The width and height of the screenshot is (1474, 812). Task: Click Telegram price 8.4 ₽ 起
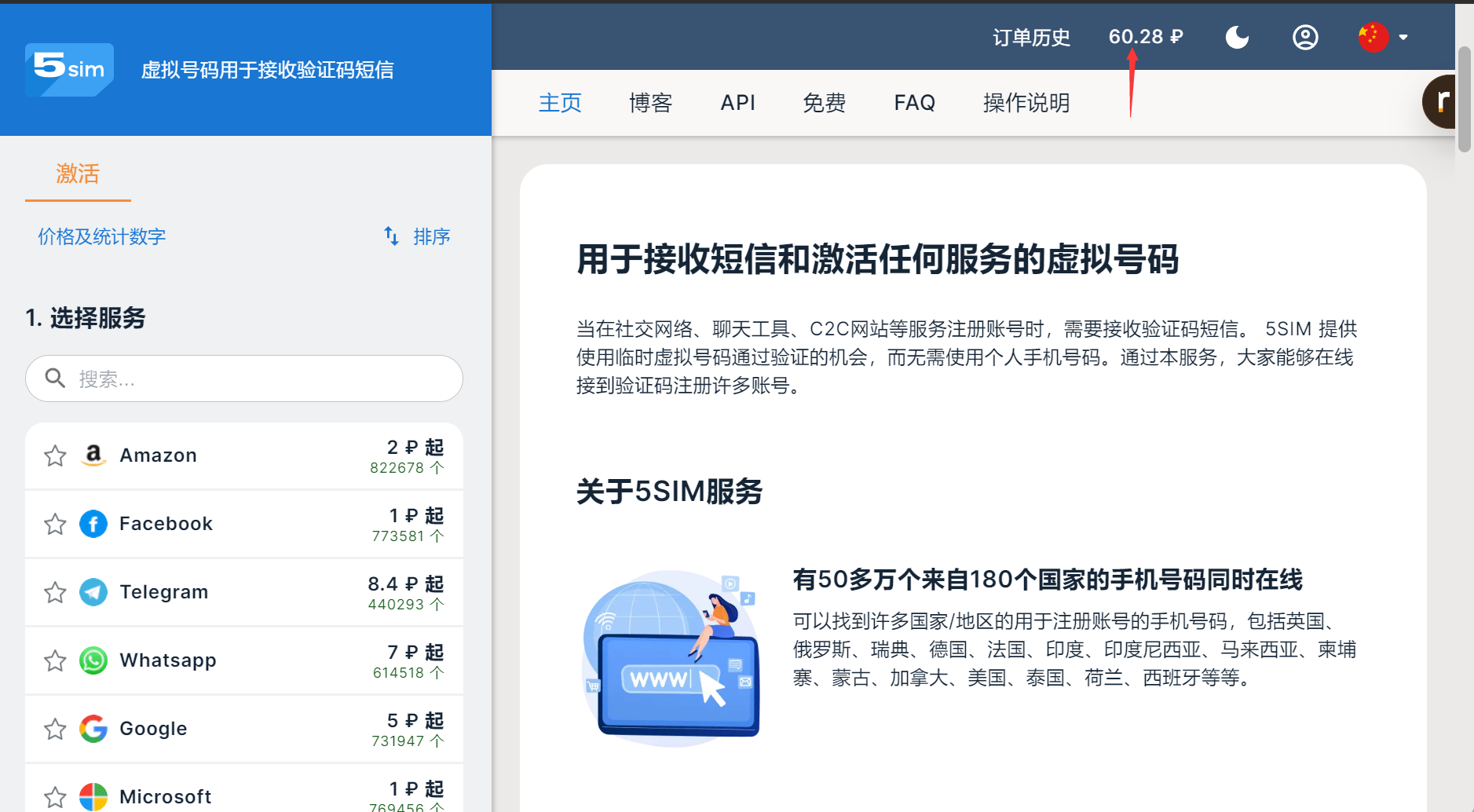point(406,584)
